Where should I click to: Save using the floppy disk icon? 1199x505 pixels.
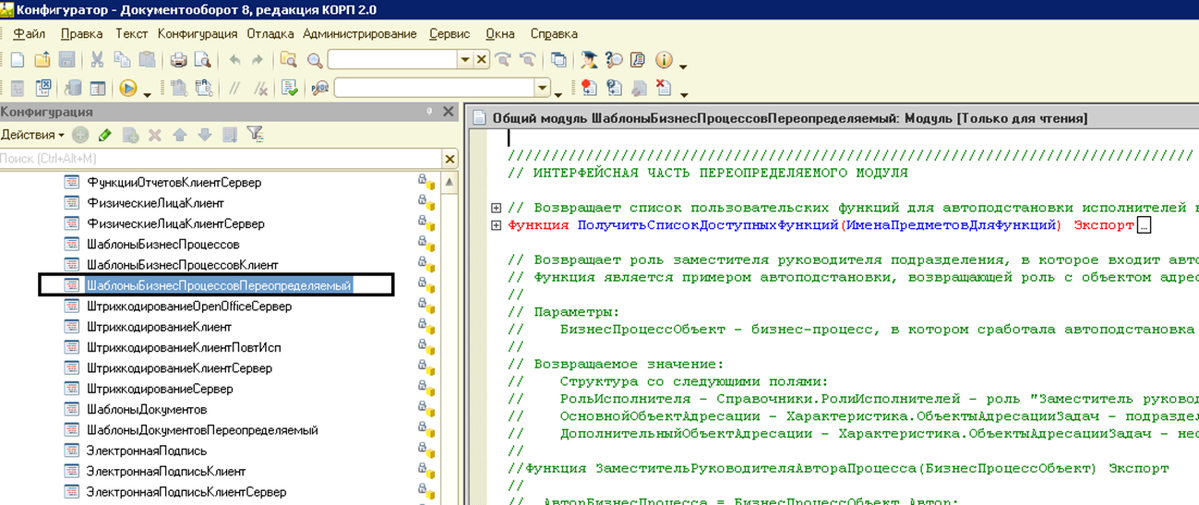[67, 60]
